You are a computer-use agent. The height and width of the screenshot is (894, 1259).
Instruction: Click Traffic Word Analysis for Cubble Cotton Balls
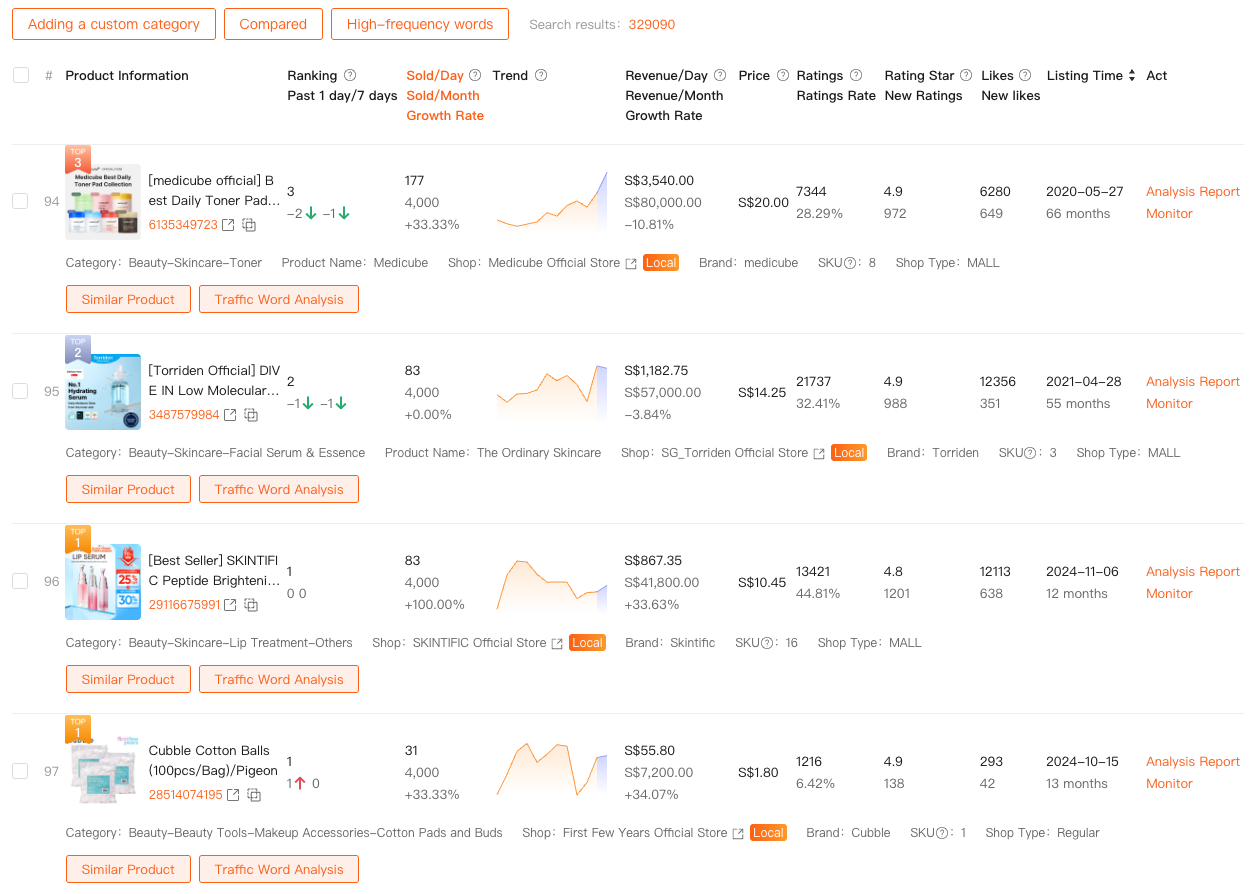278,869
